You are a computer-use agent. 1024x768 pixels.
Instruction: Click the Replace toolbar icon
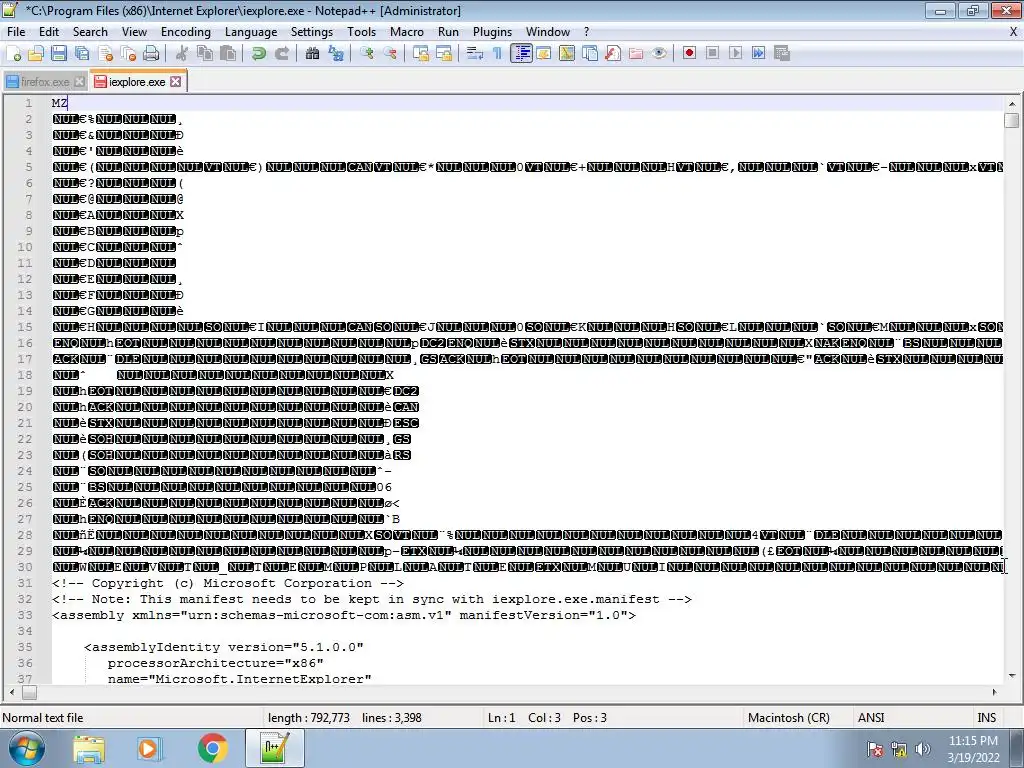(336, 54)
